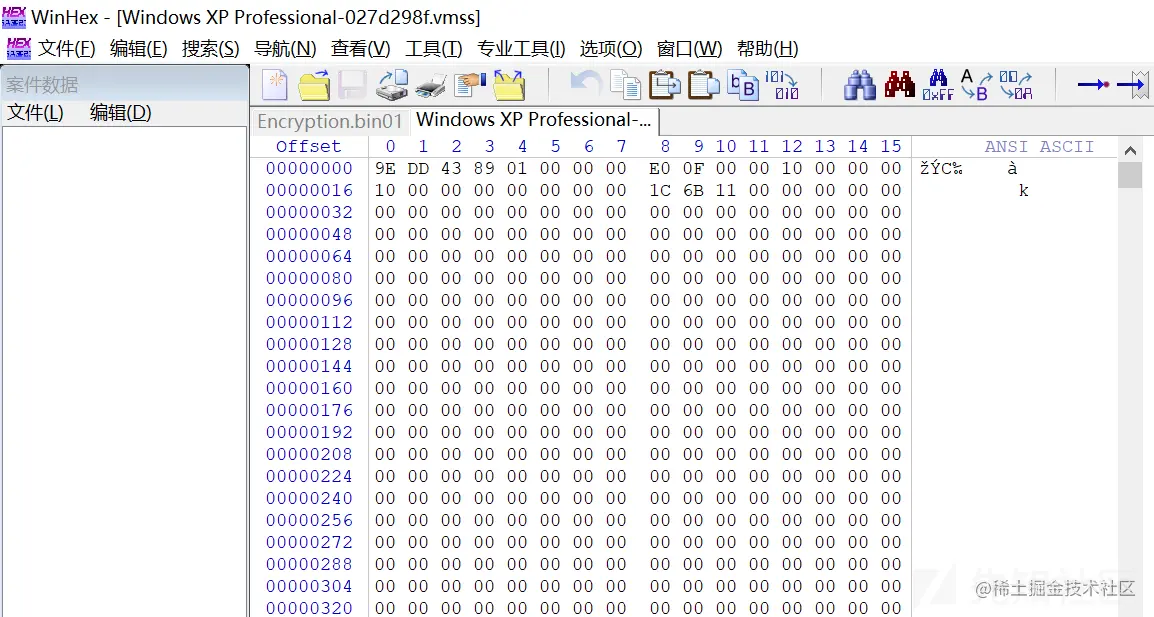Switch to the Encryption.bin01 tab
The image size is (1154, 617).
[x=330, y=121]
